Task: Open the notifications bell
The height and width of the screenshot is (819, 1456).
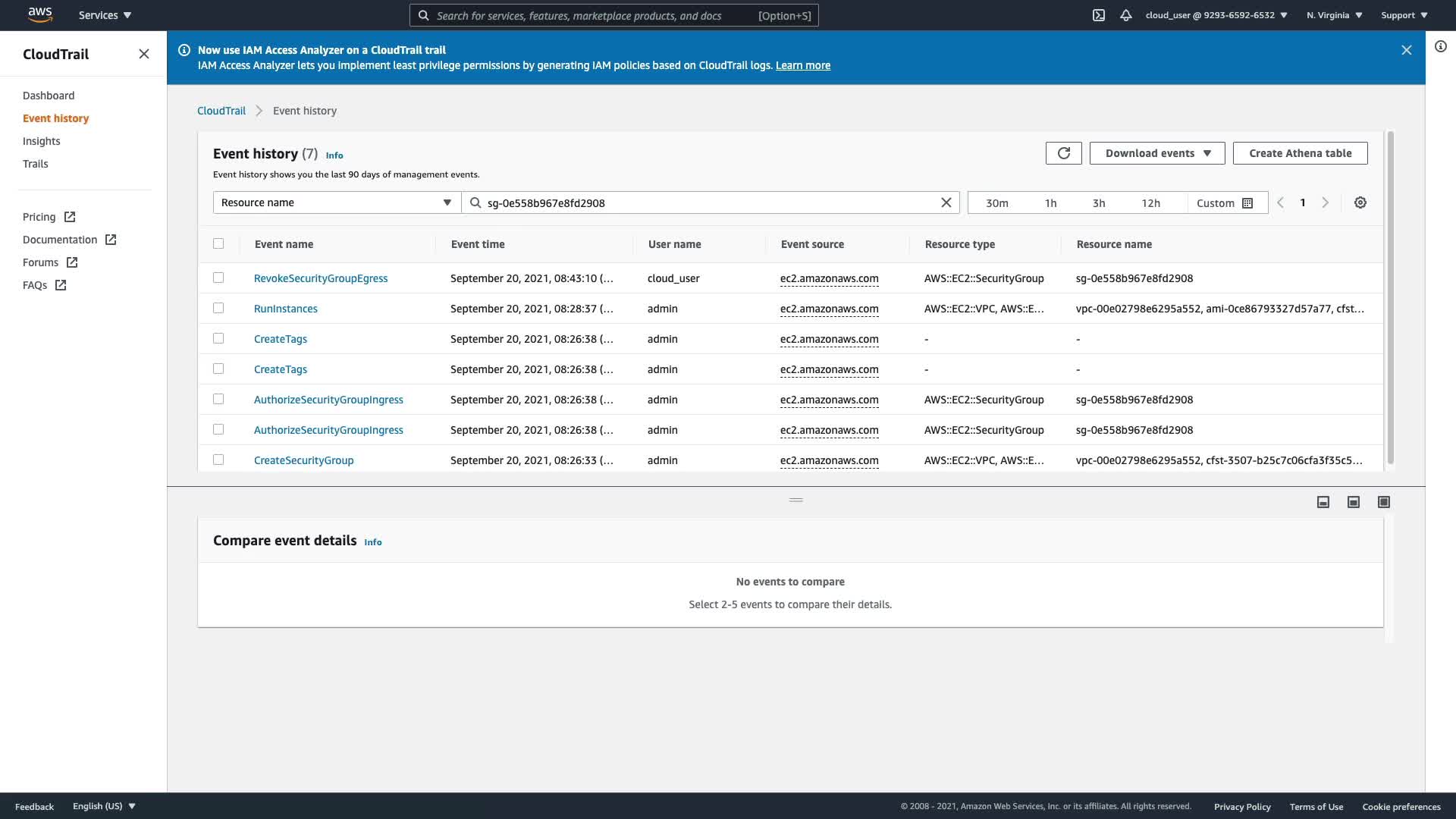Action: click(1126, 15)
